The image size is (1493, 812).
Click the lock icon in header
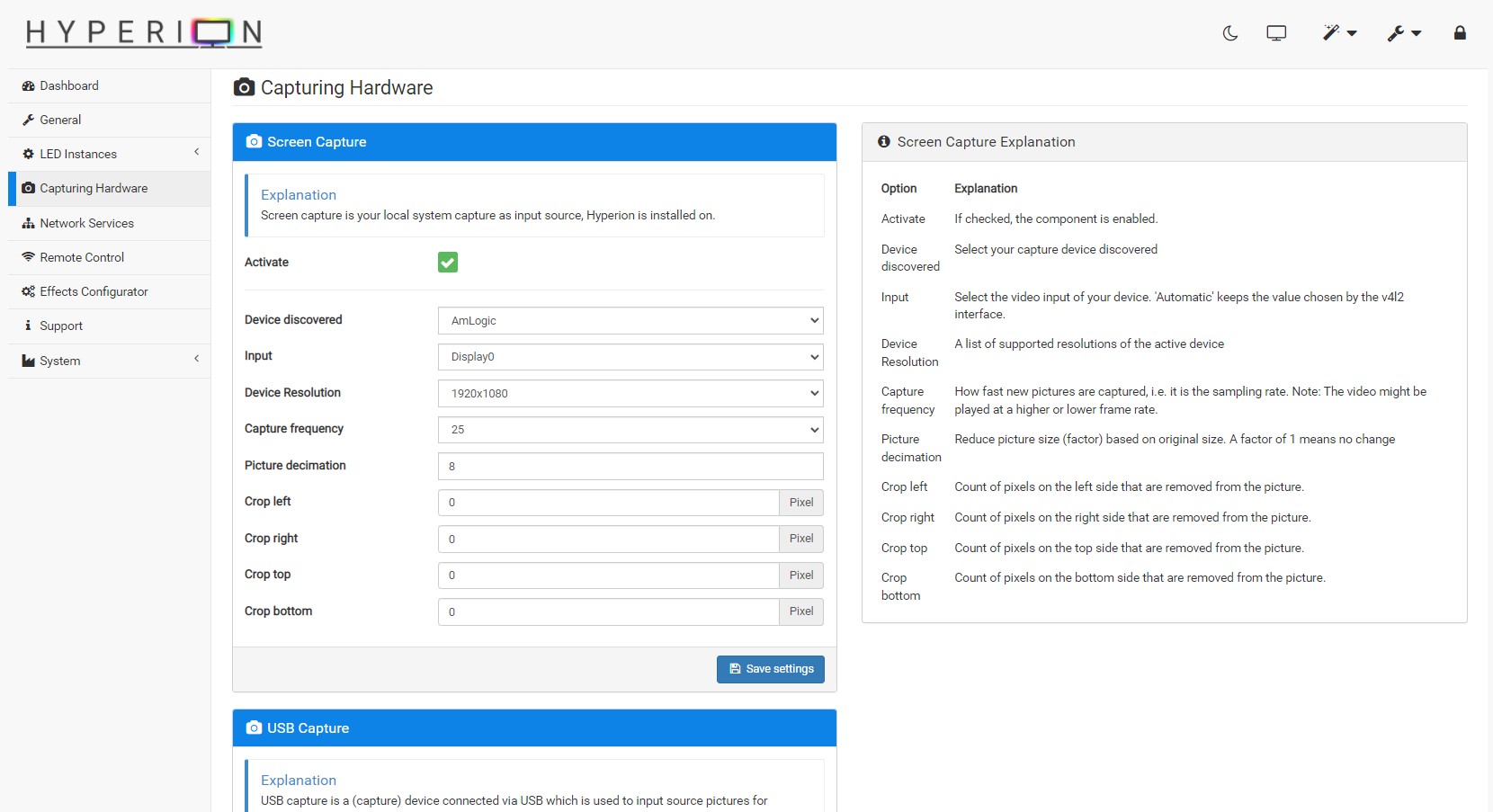point(1460,33)
